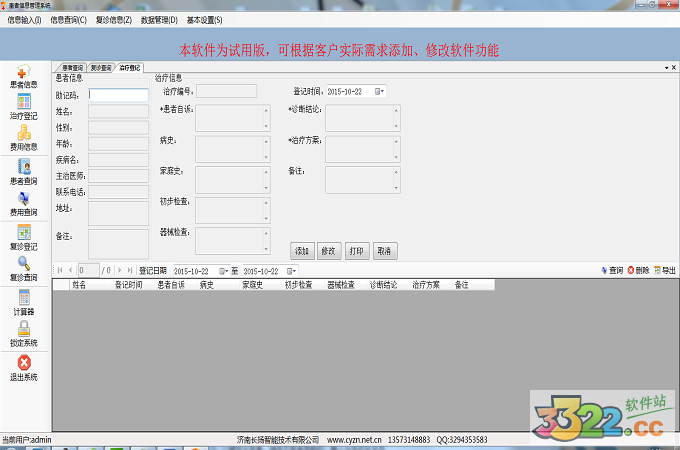Open start 登记日期 date dropdown

[x=223, y=271]
